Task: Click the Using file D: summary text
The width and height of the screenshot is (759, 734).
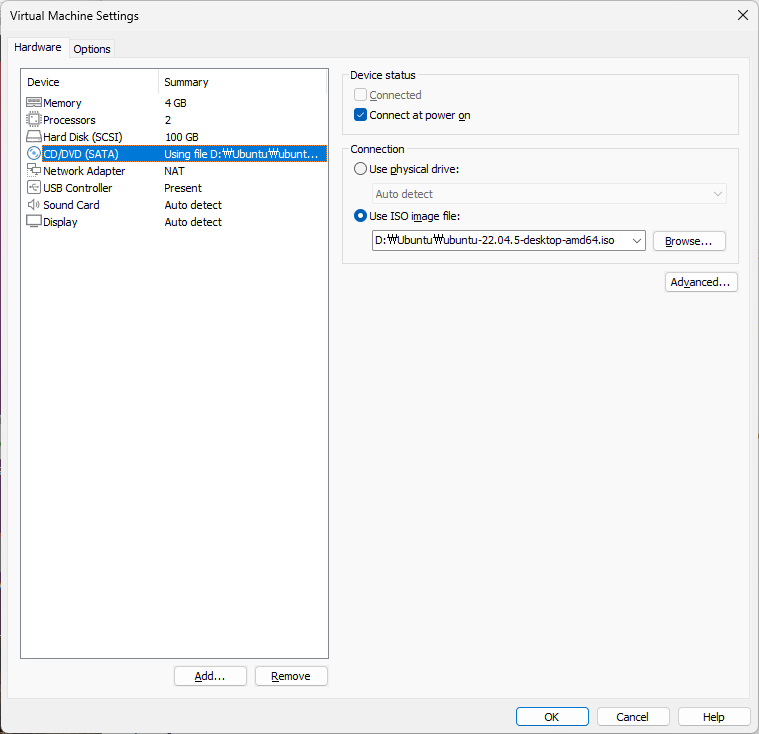Action: [x=241, y=154]
